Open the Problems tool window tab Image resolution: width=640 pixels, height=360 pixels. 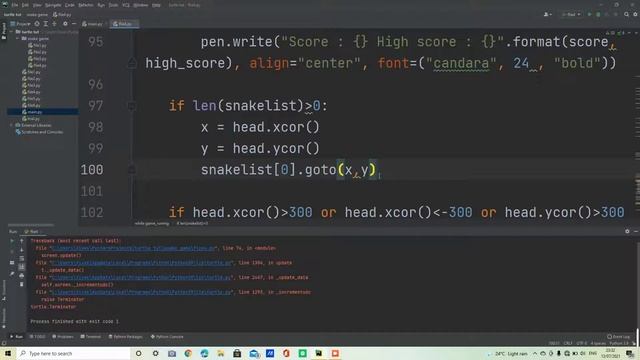click(x=63, y=337)
